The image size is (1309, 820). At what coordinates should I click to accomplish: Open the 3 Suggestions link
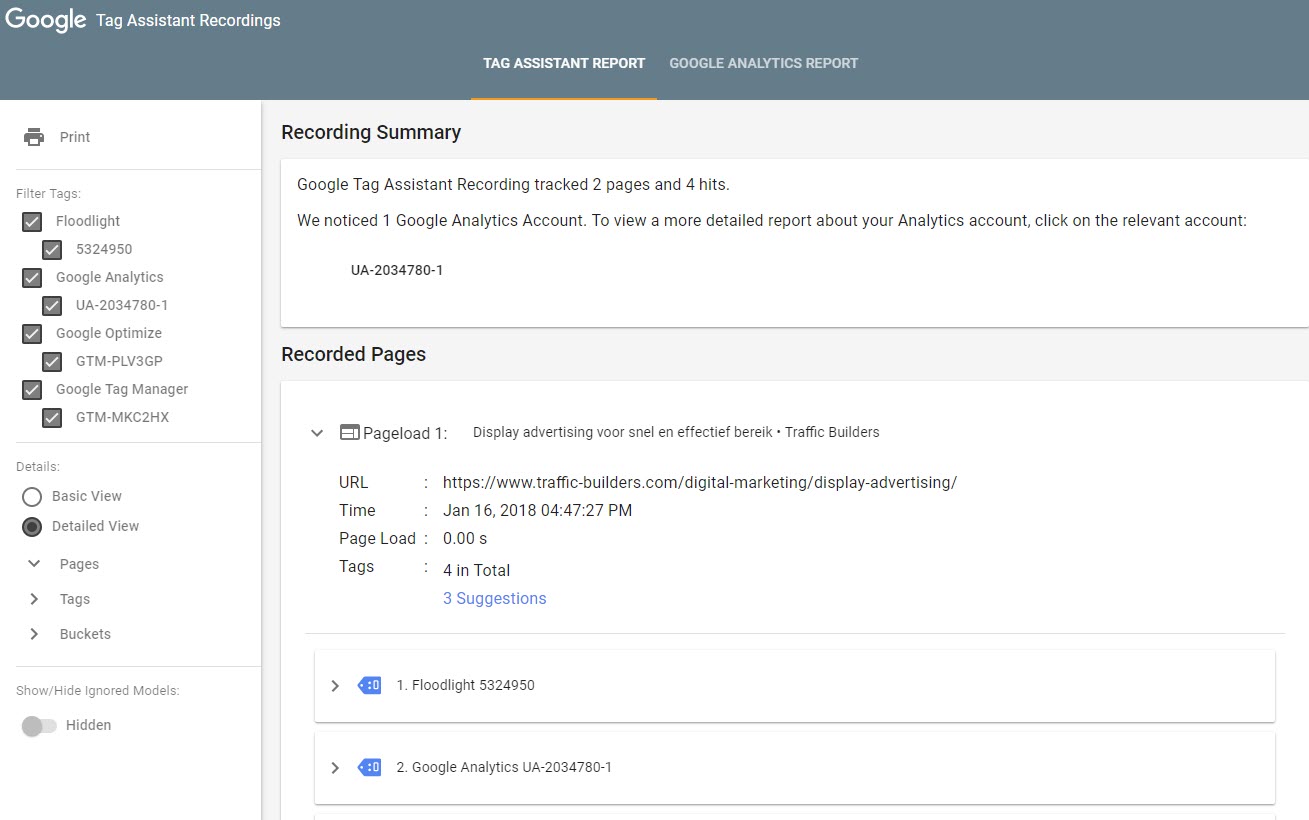495,598
